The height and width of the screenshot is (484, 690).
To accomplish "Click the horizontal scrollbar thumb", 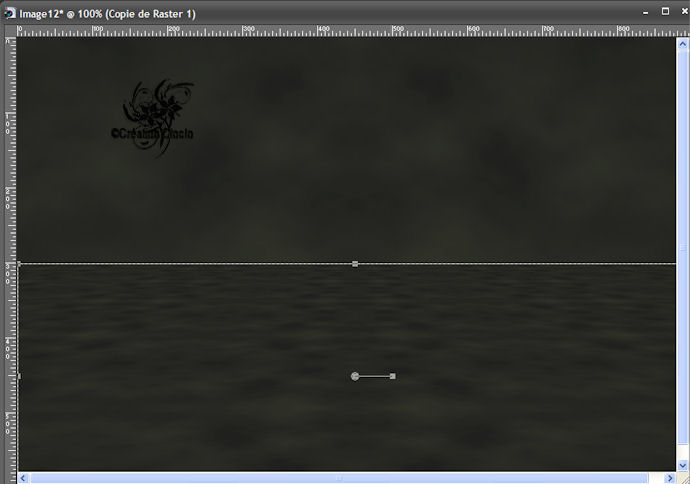I will (x=340, y=477).
